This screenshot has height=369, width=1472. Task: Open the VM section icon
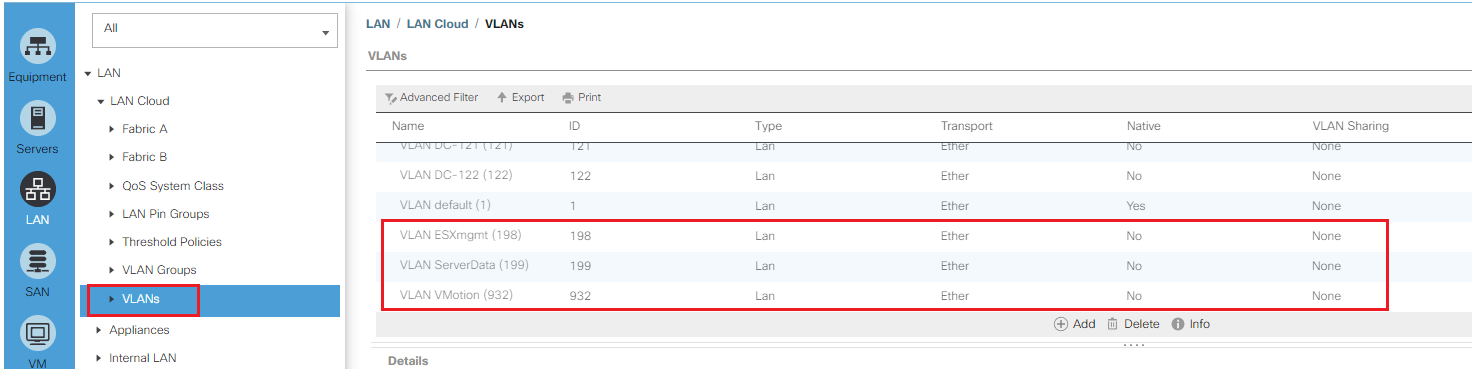38,334
